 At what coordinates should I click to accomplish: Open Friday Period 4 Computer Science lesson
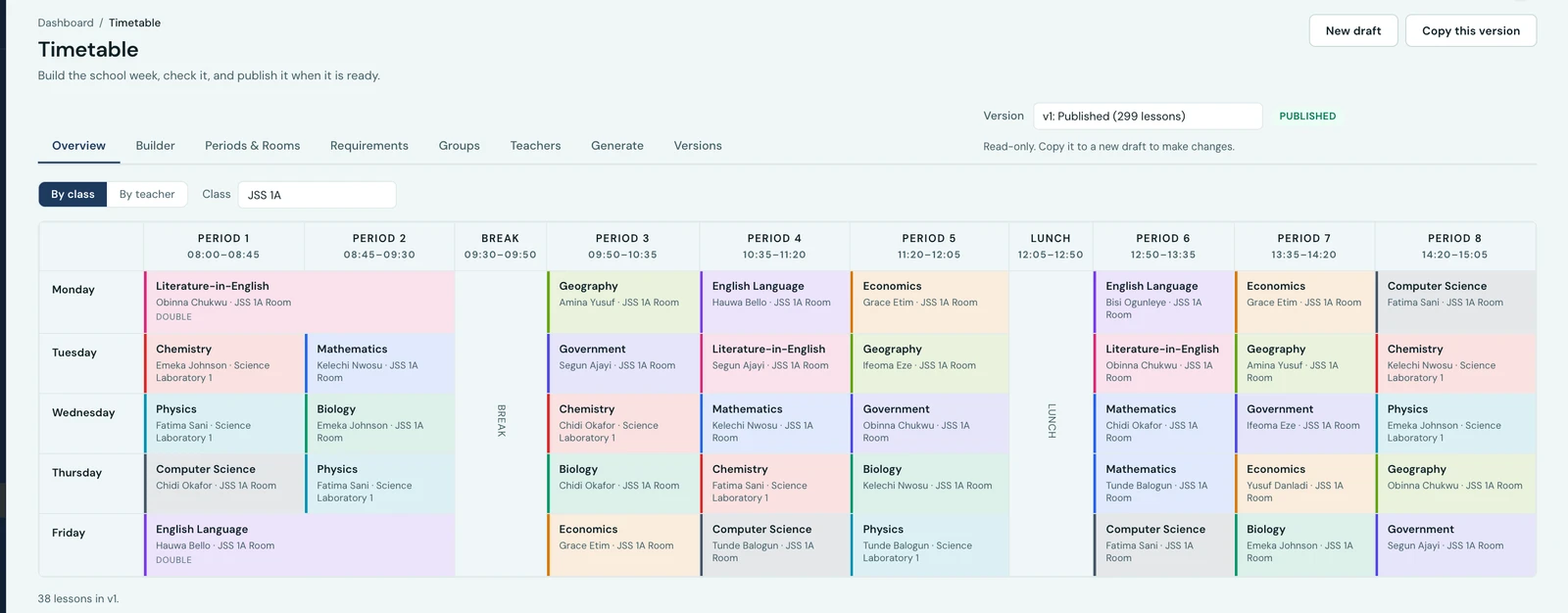[x=775, y=545]
